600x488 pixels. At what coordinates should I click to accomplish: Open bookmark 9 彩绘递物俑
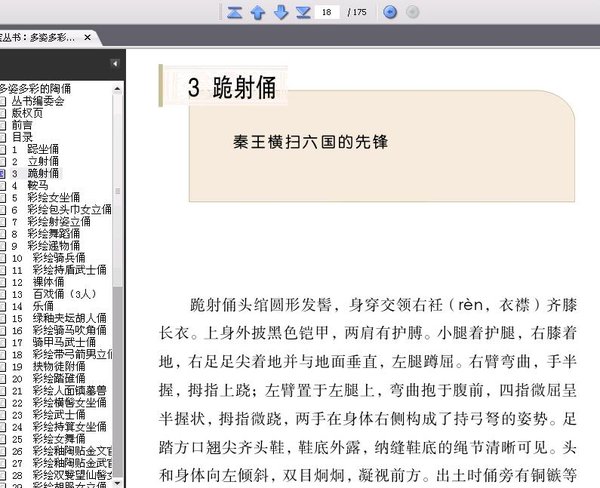[46, 246]
